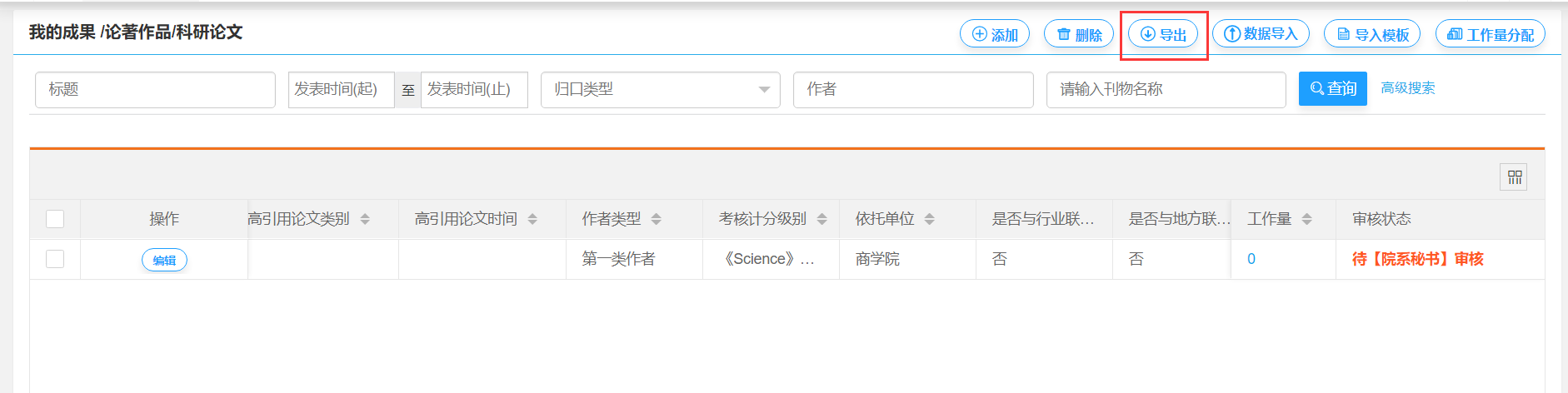Click the 标题 title input field
The image size is (1568, 393).
pos(155,90)
